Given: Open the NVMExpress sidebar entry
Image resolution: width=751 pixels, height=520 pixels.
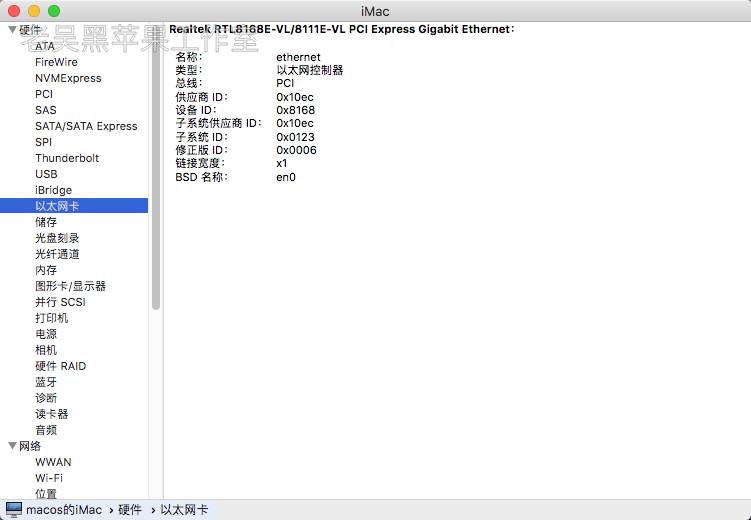Looking at the screenshot, I should pos(68,78).
